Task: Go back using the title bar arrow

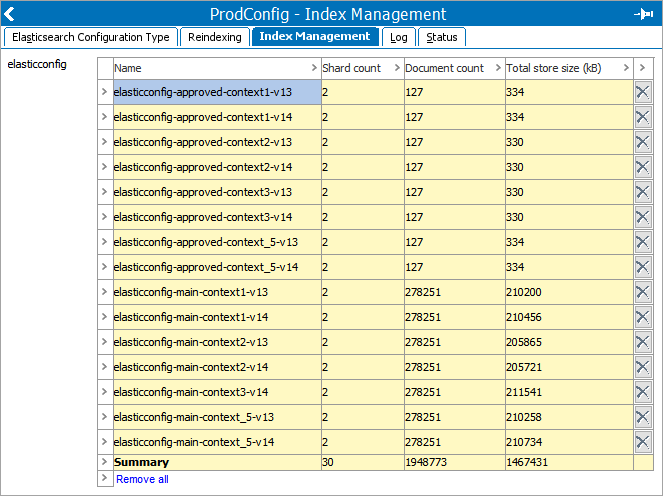Action: tap(11, 14)
